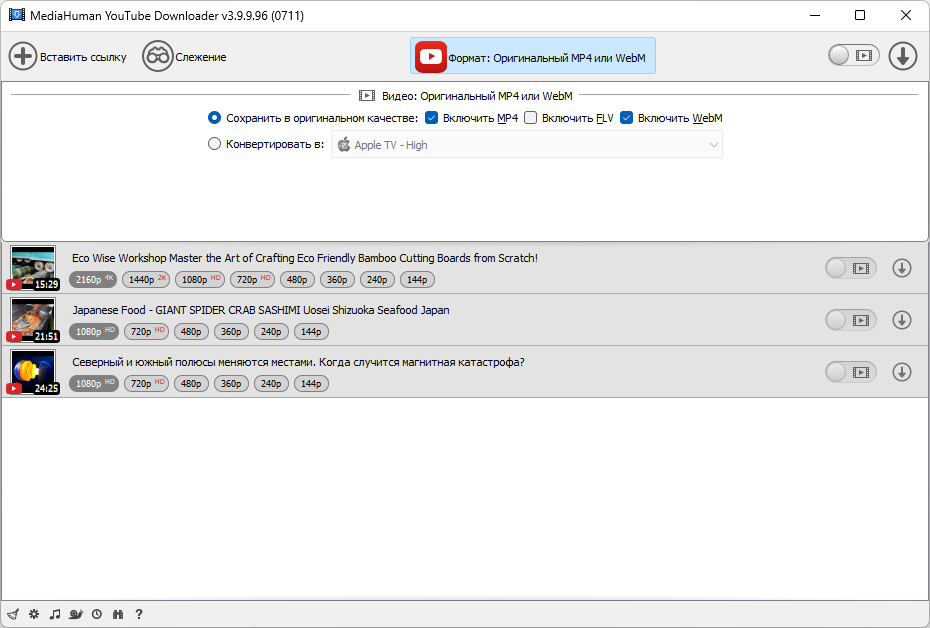The height and width of the screenshot is (628, 930).
Task: Select 720p HD quality for Eco Wise video
Action: [x=252, y=279]
